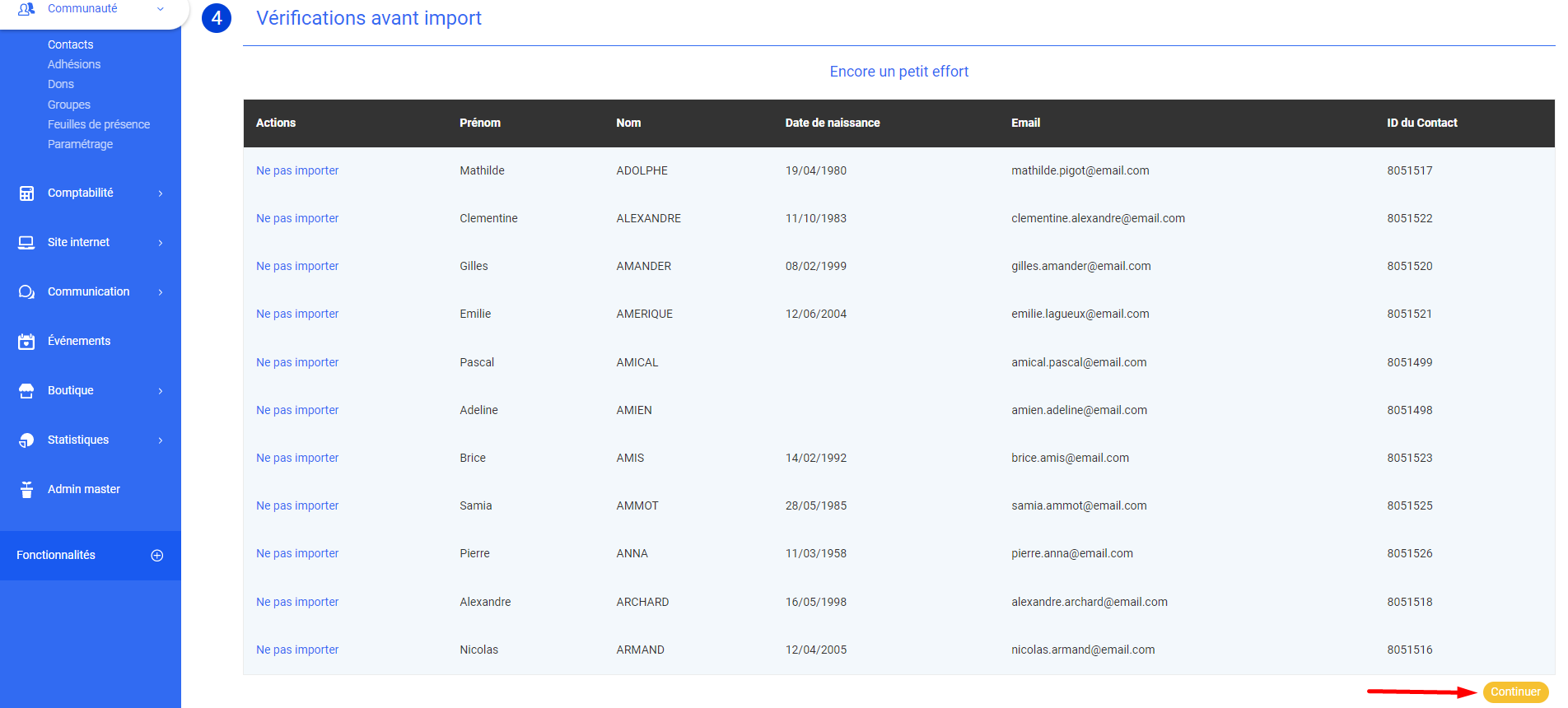
Task: Click contact ID 8051526
Action: pos(1410,553)
